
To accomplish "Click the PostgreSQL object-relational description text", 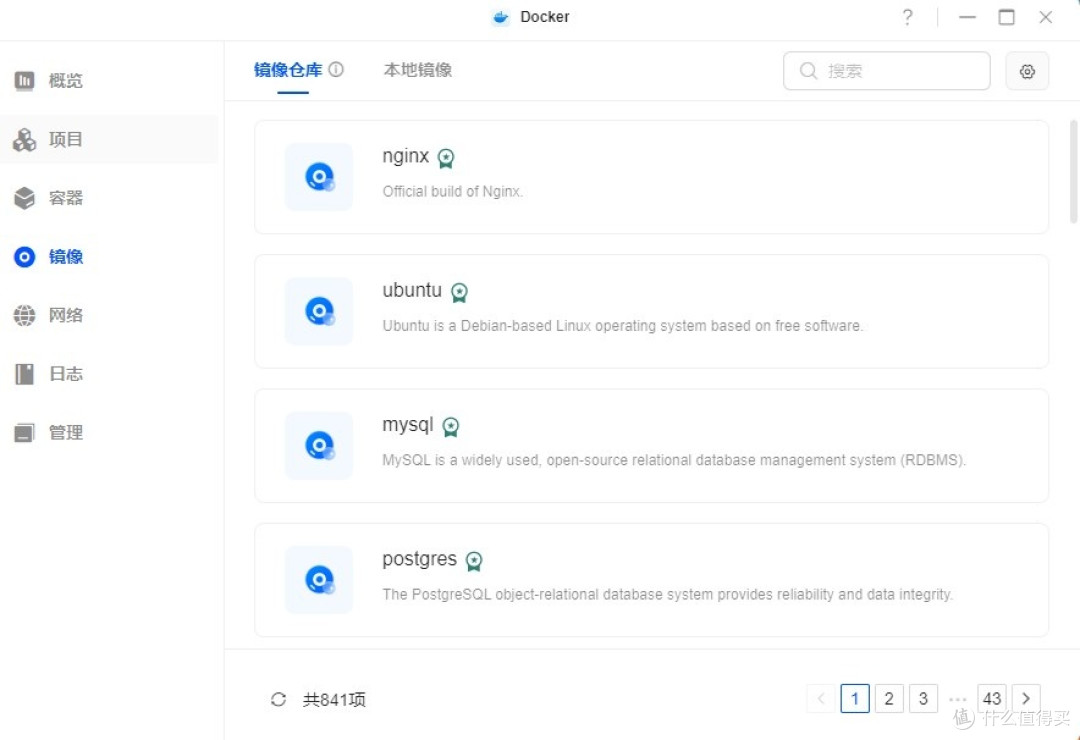I will coord(667,595).
